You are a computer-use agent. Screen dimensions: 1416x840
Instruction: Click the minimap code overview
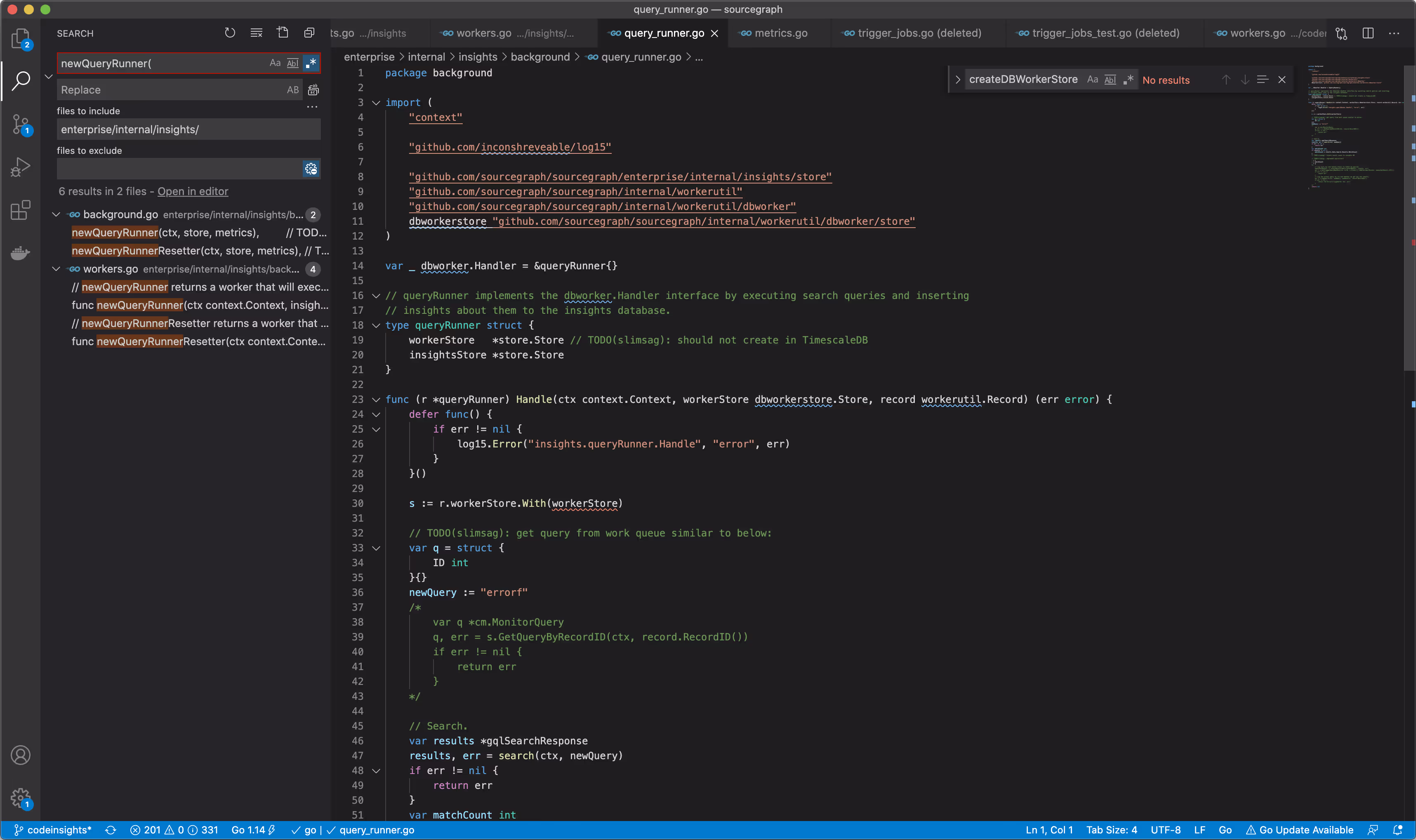1355,127
